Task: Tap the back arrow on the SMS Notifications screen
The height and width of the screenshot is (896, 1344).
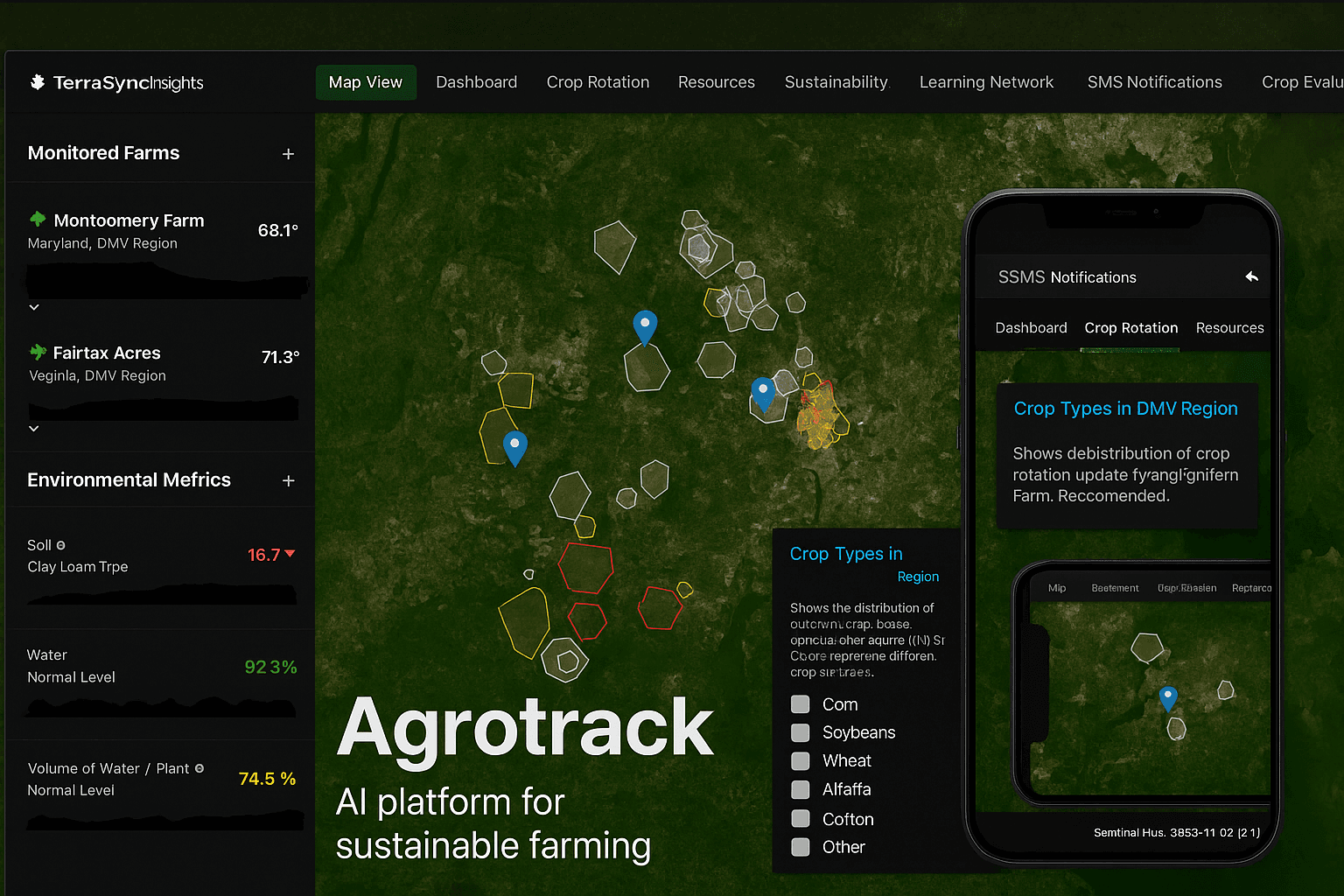Action: point(1251,276)
